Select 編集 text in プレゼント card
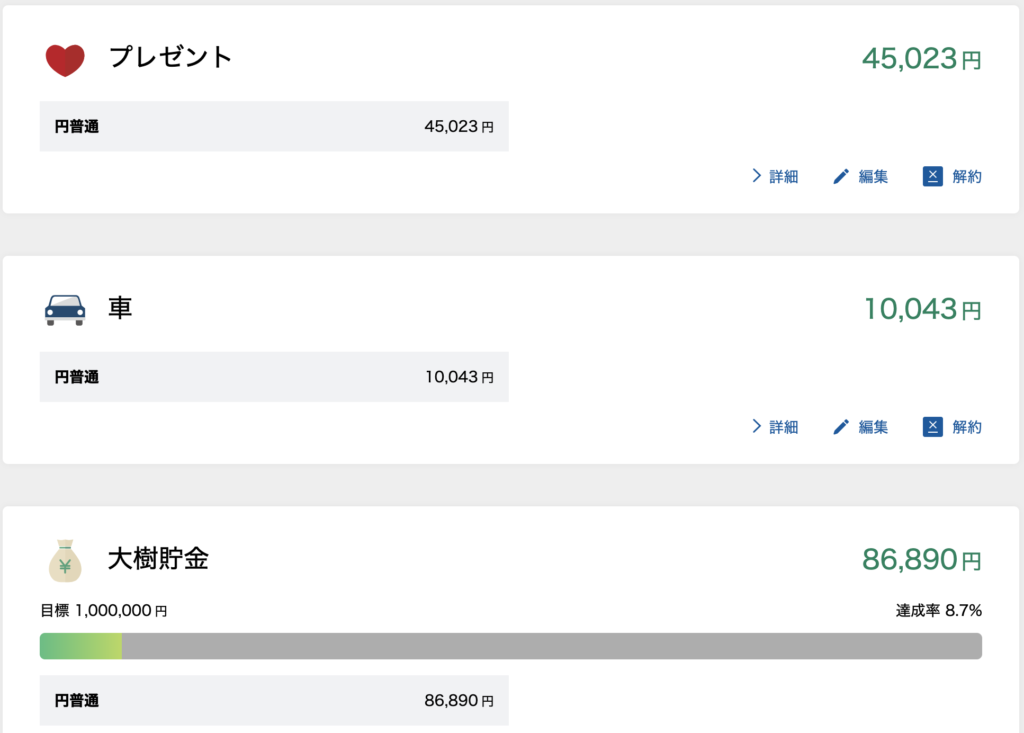The image size is (1024, 733). (x=873, y=177)
